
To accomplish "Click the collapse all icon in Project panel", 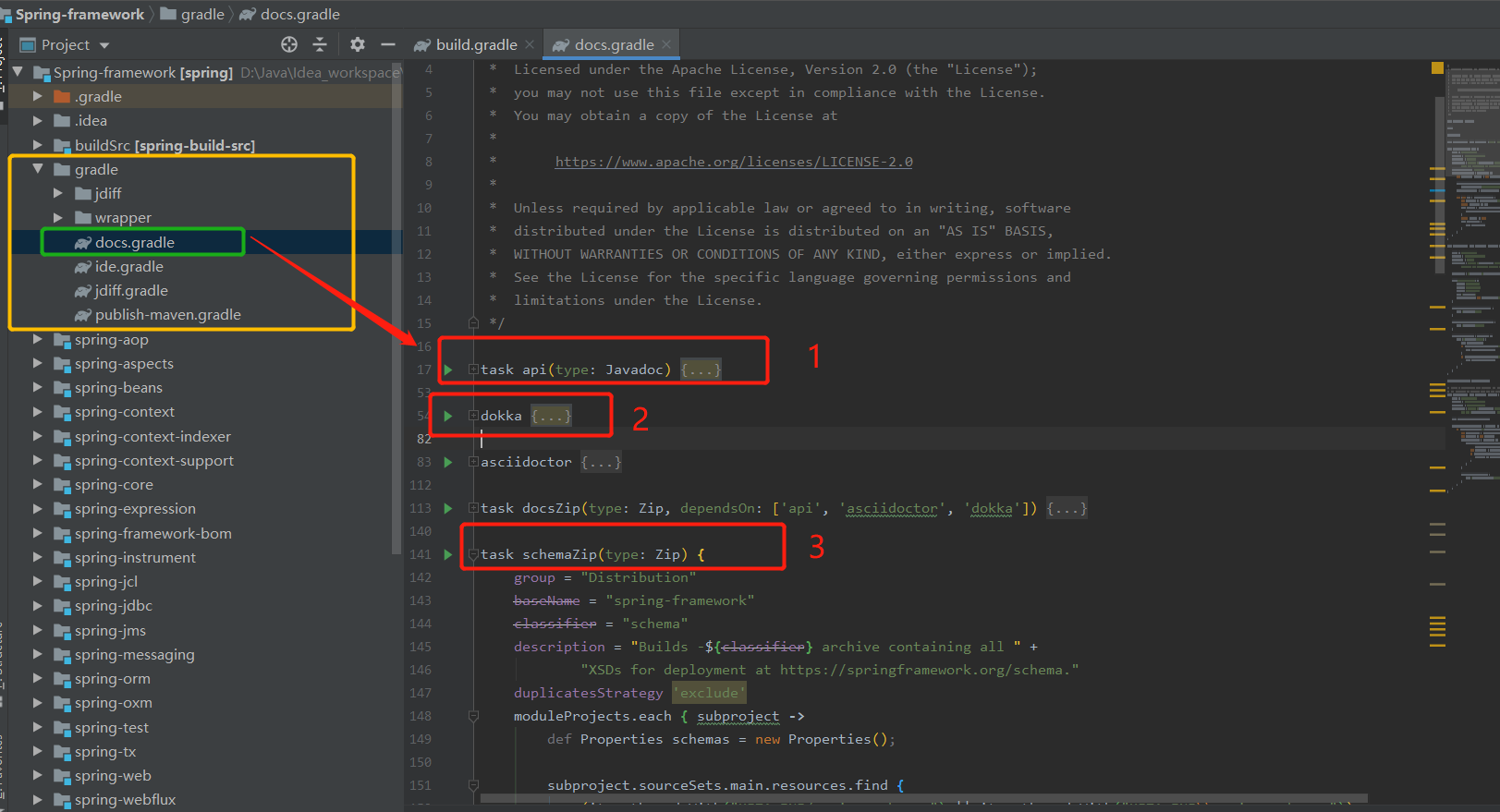I will 320,44.
